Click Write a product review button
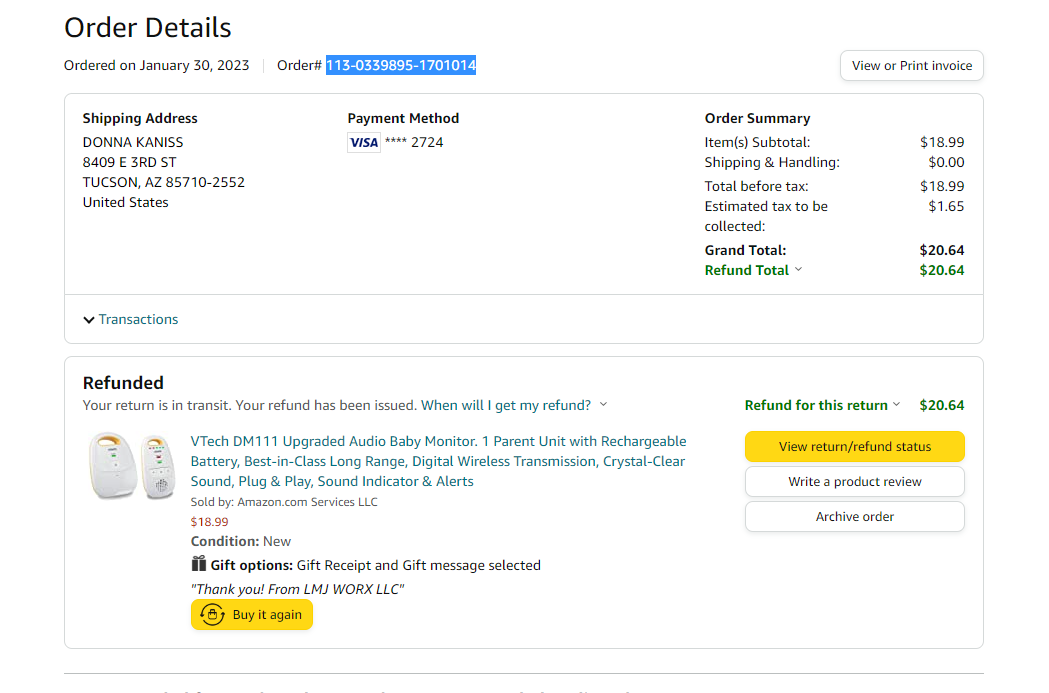Image resolution: width=1049 pixels, height=693 pixels. click(x=854, y=482)
